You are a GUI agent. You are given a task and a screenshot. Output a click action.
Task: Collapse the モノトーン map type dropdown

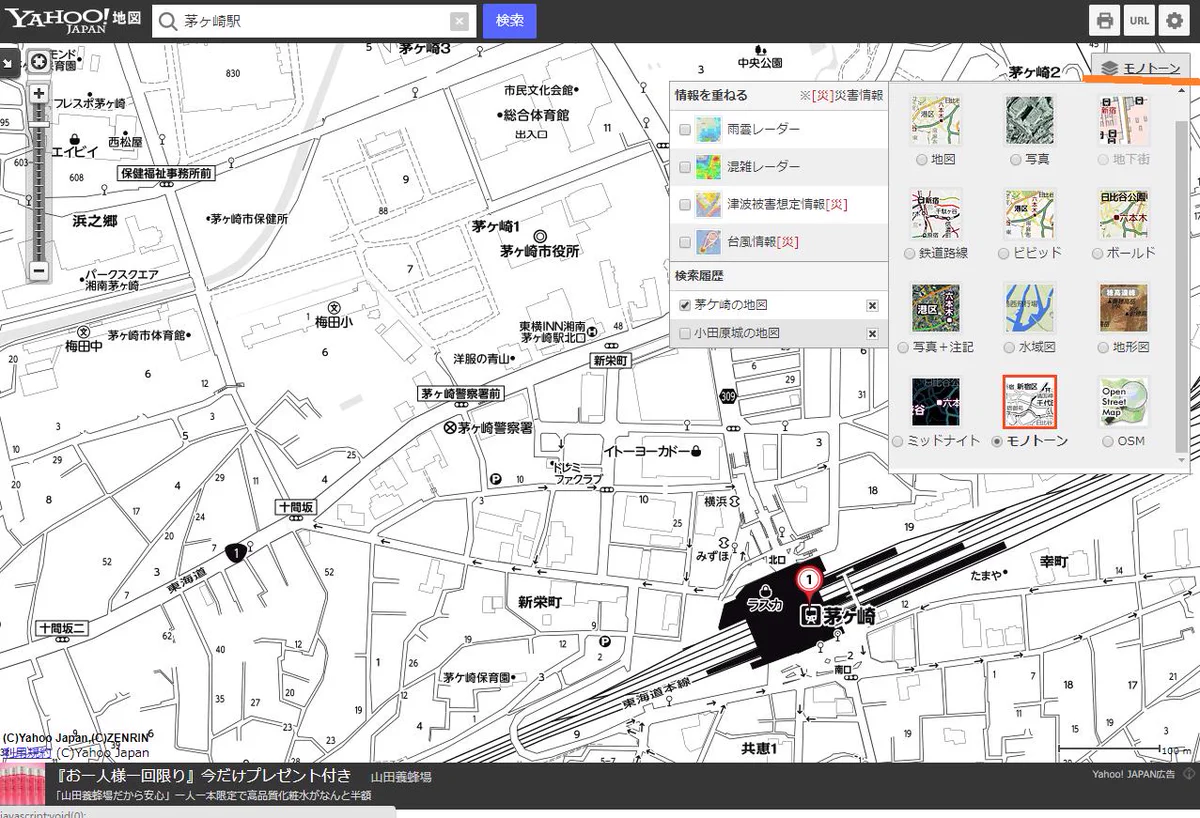[1141, 68]
